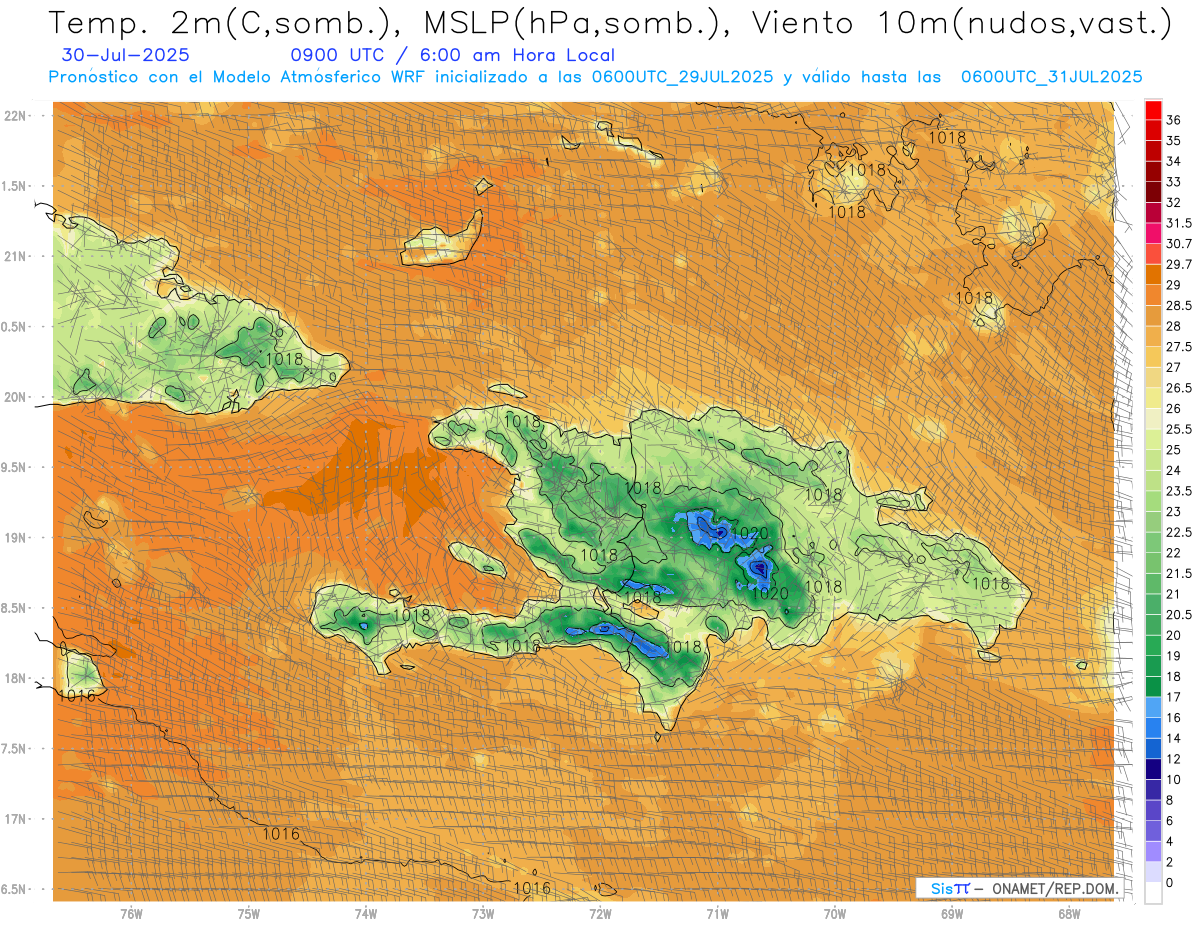Viewport: 1200px width, 927px height.
Task: Click the 25.5 label on color scale
Action: click(x=1179, y=429)
